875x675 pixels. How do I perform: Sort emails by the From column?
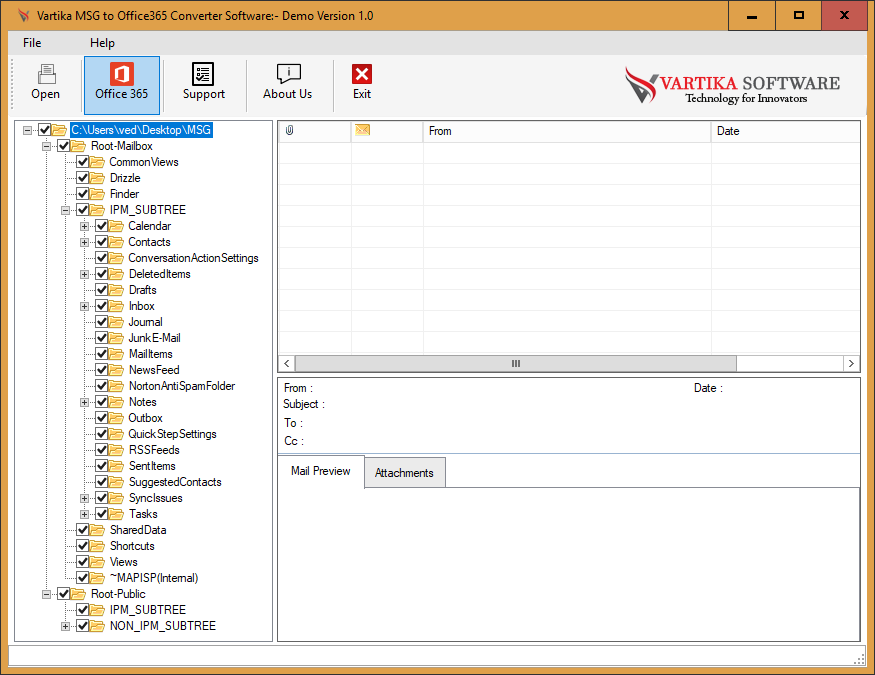[x=567, y=131]
